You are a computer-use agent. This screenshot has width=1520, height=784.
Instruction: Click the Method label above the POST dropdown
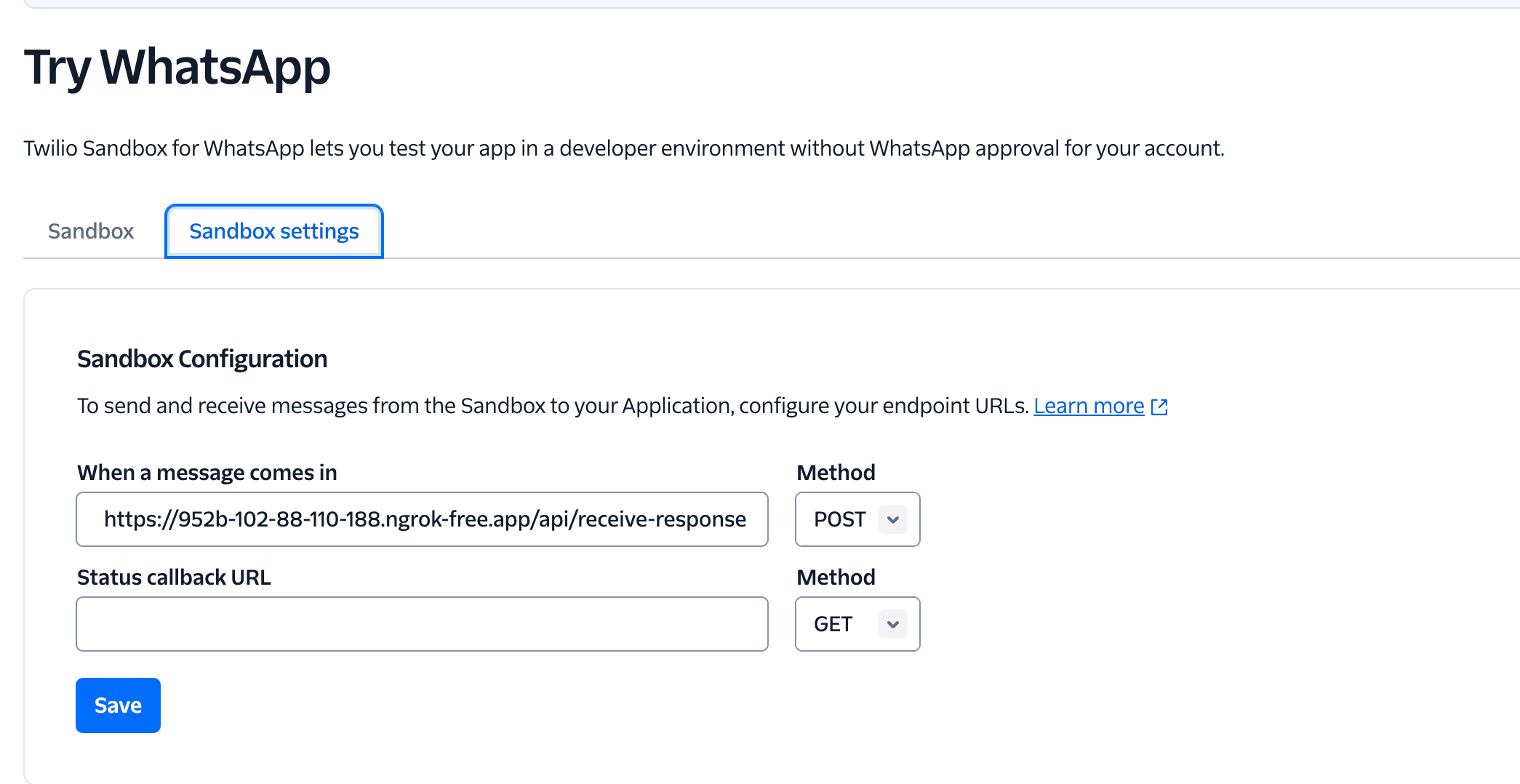[x=836, y=473]
